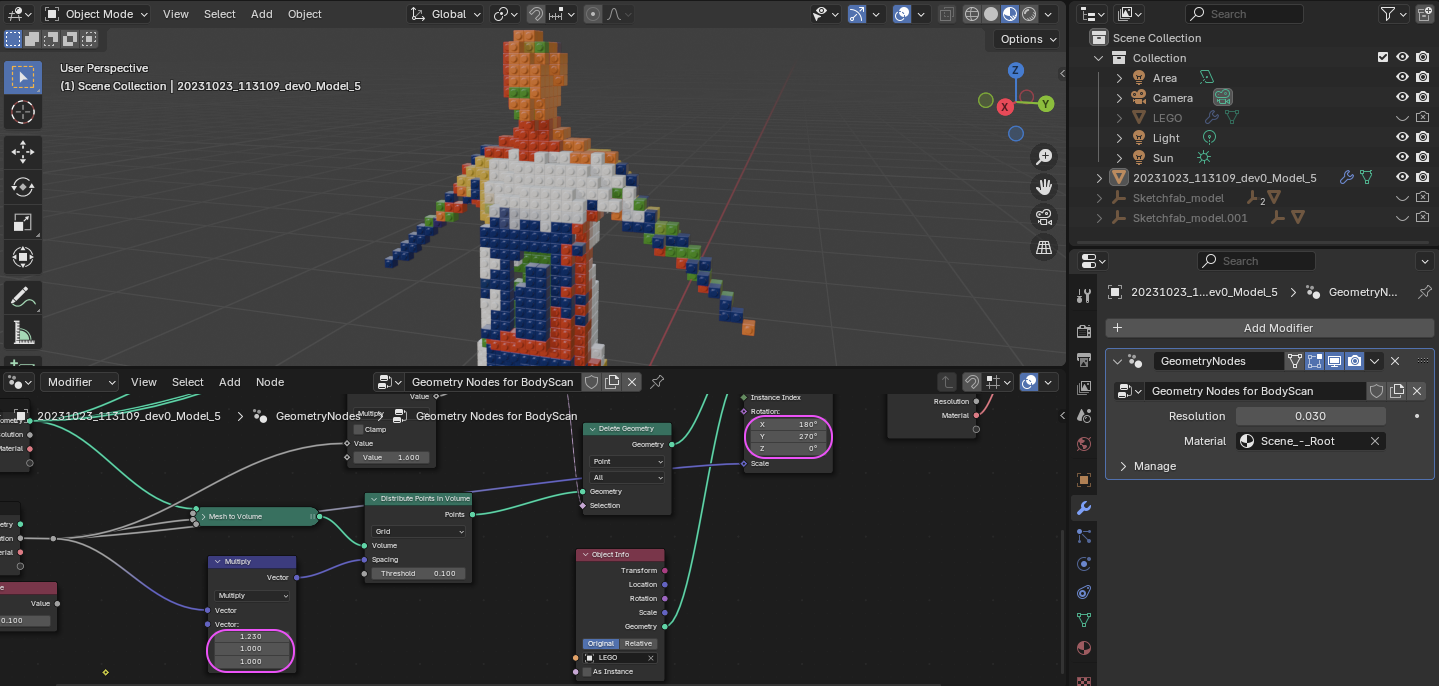
Task: Open the Add menu in 3D viewport
Action: pyautogui.click(x=261, y=14)
